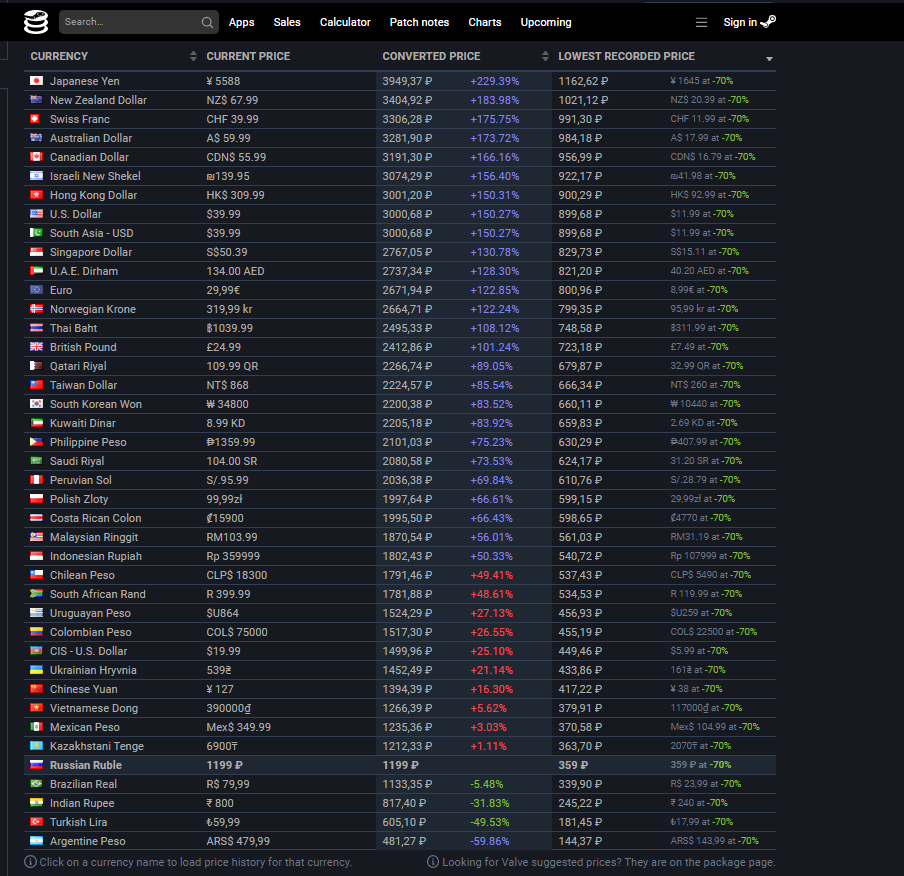Screen dimensions: 904x876
Task: Click the Turkish flag icon
Action: (36, 822)
